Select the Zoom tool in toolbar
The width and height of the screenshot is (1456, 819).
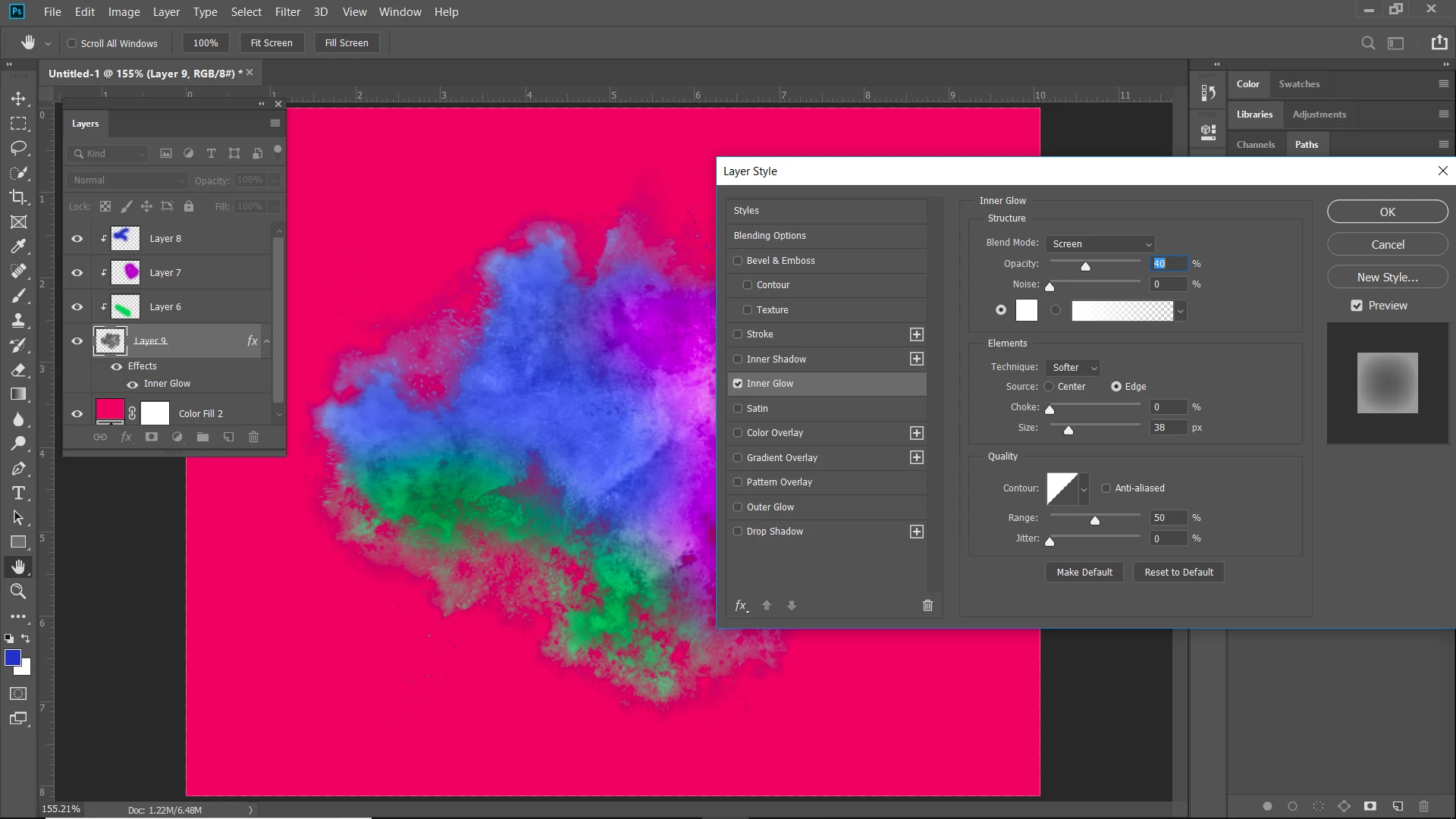19,591
